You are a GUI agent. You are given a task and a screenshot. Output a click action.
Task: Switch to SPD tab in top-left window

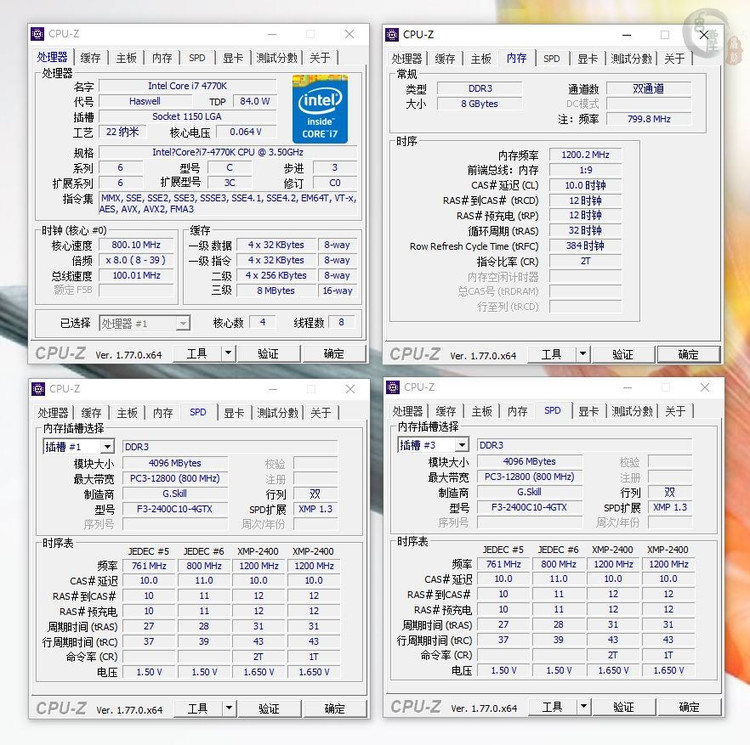[x=197, y=58]
